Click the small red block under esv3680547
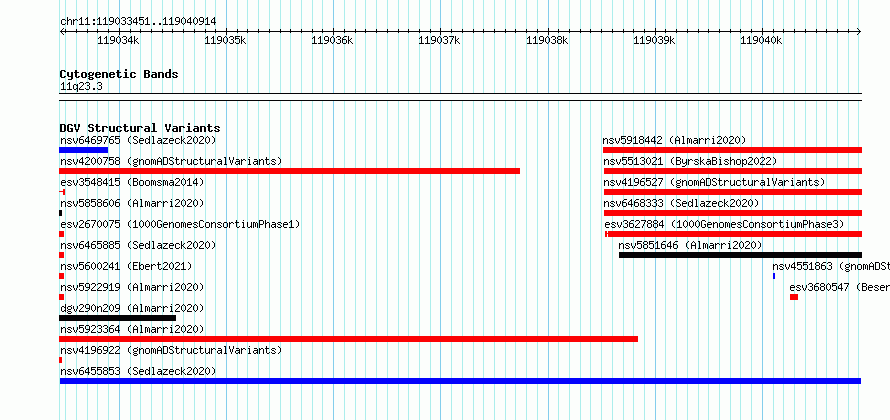 click(794, 297)
